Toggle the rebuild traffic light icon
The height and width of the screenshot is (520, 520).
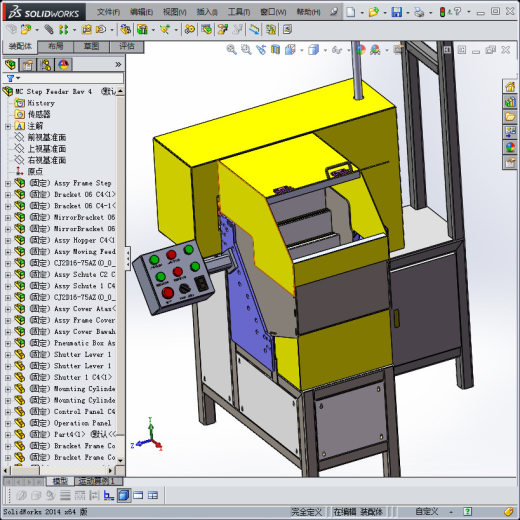click(x=442, y=12)
